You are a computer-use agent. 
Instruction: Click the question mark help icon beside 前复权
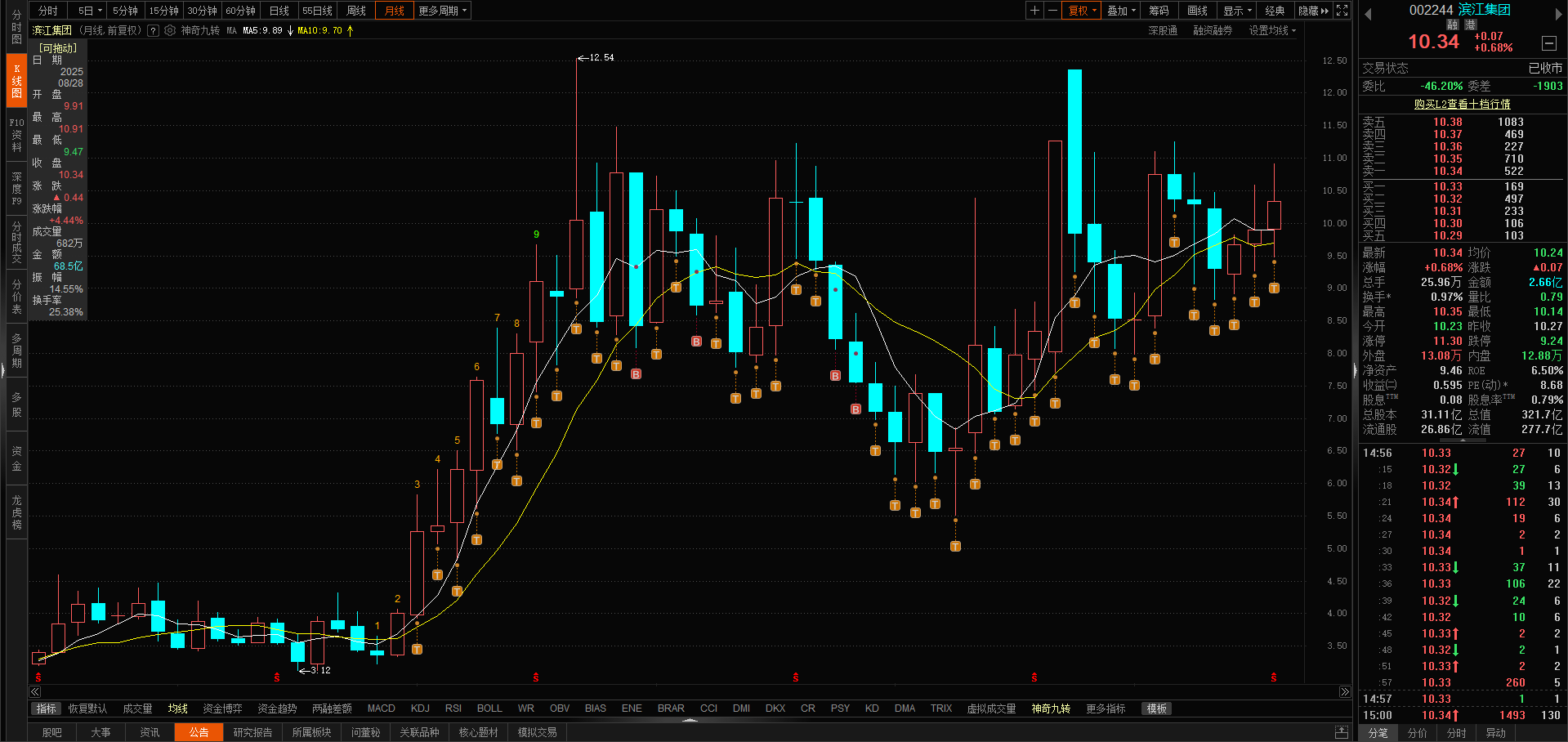tap(153, 30)
